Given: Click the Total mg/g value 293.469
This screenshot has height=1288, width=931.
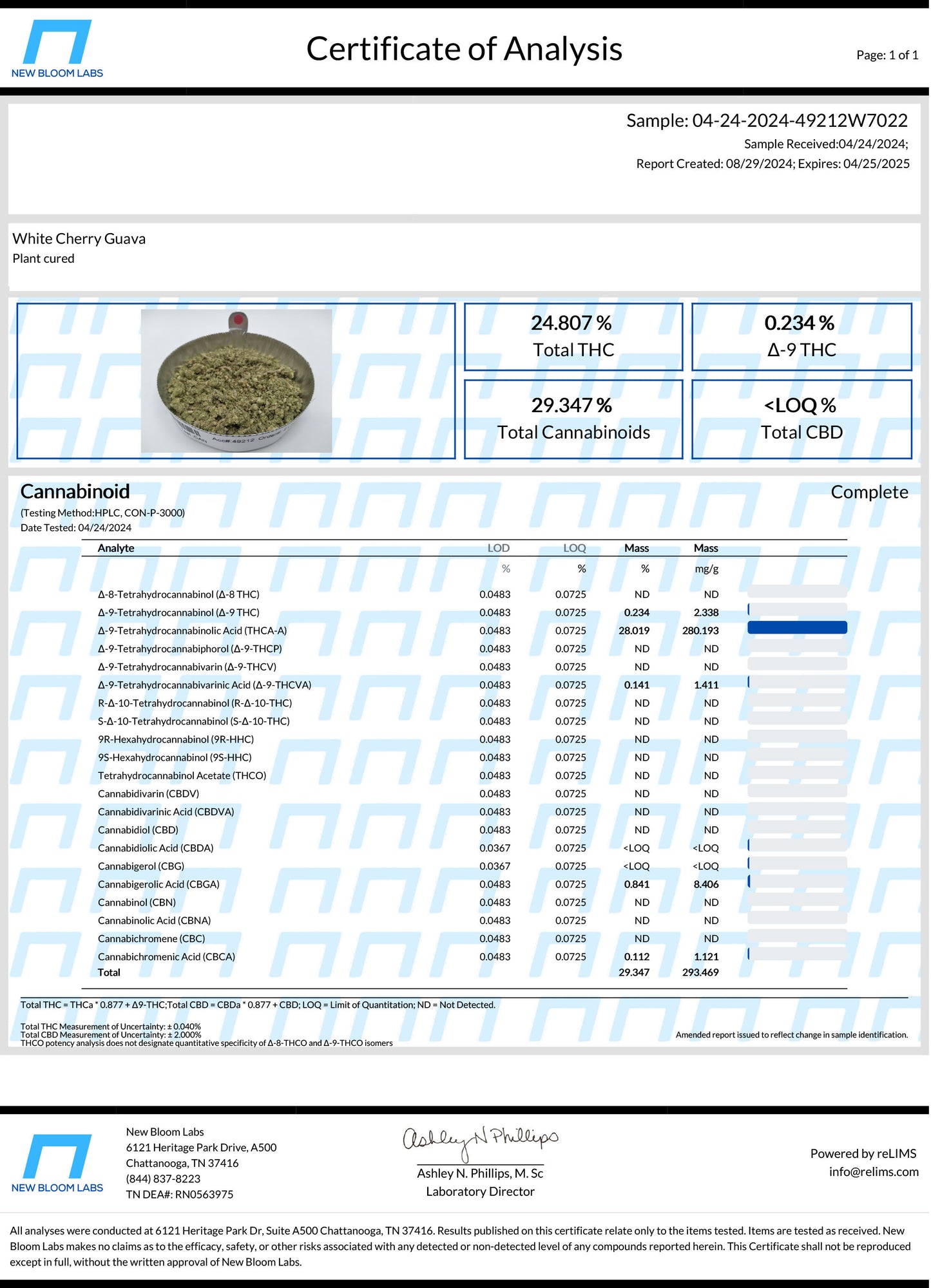Looking at the screenshot, I should [700, 972].
